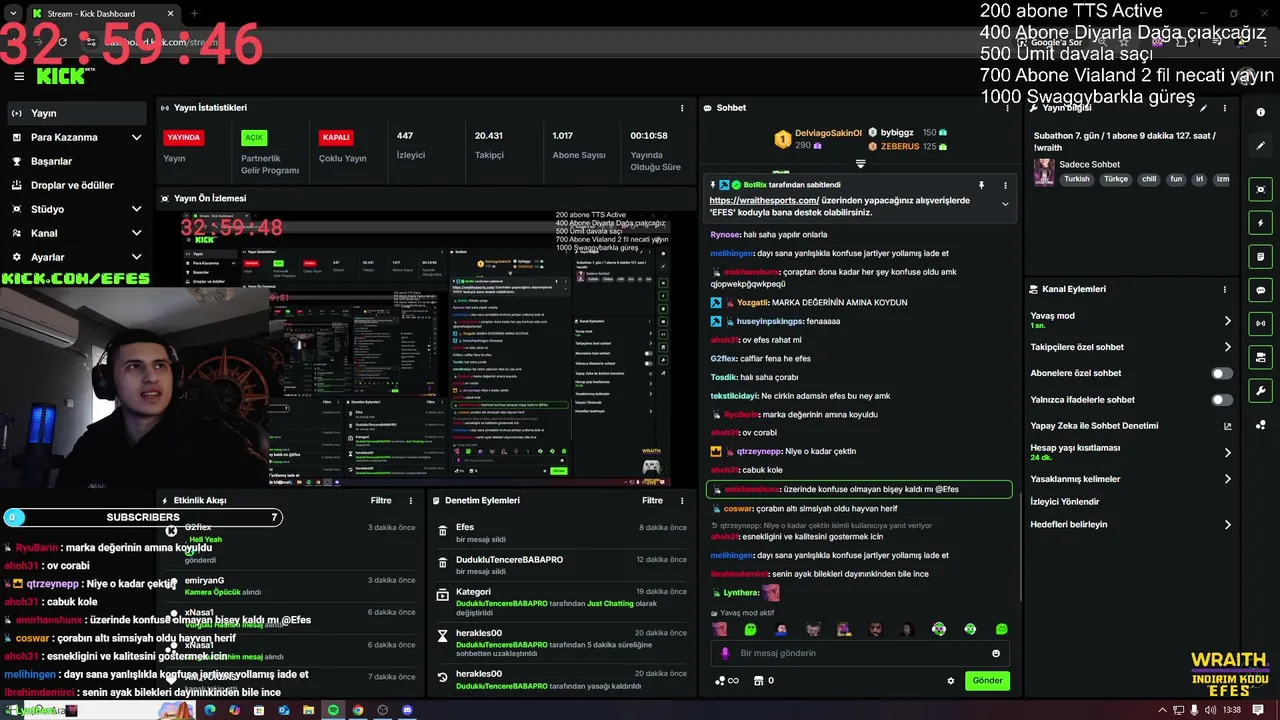Image resolution: width=1280 pixels, height=720 pixels.
Task: Collapse the pinned message chevron
Action: pyautogui.click(x=1005, y=204)
